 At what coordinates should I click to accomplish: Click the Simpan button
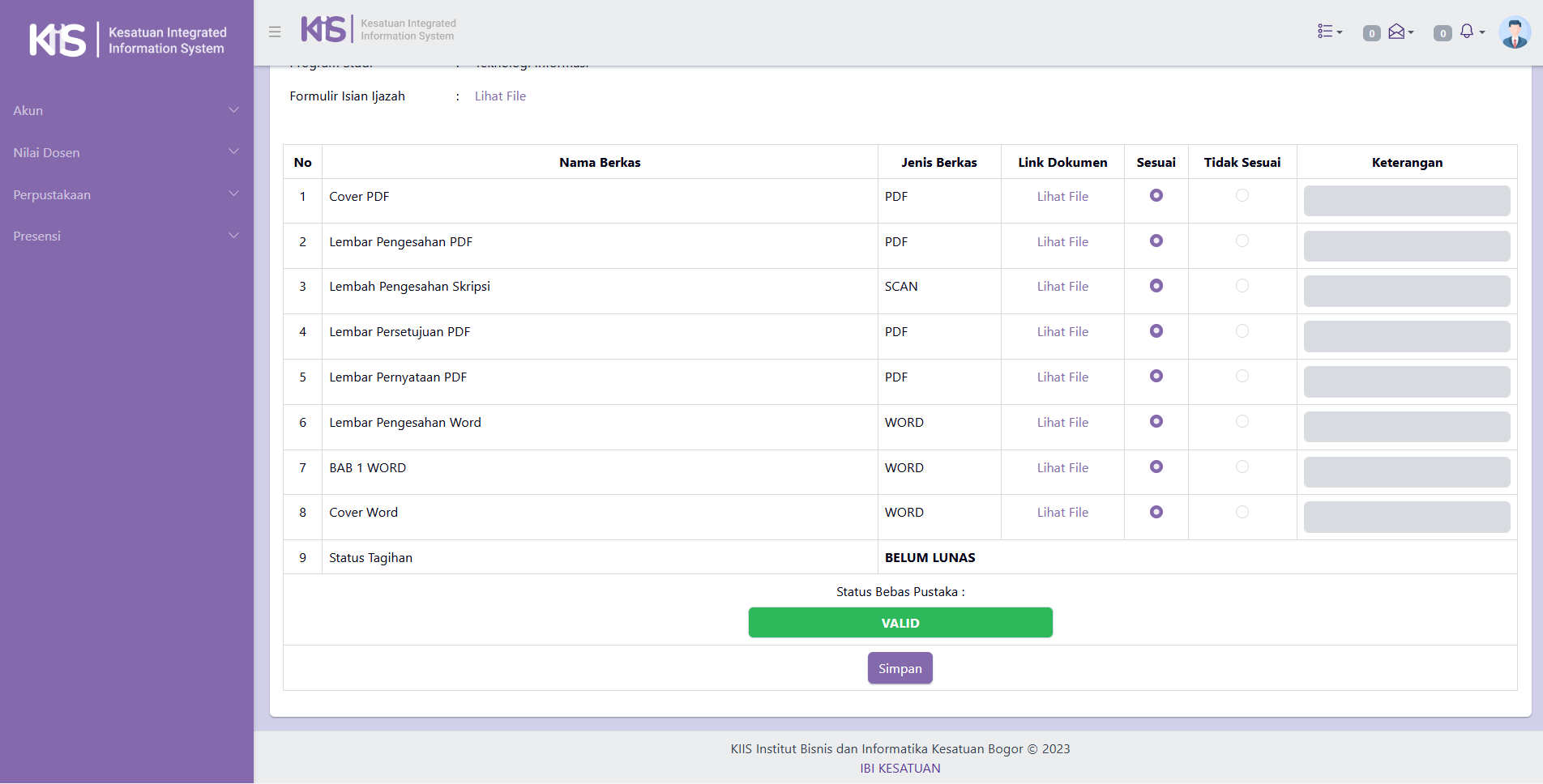pyautogui.click(x=900, y=668)
